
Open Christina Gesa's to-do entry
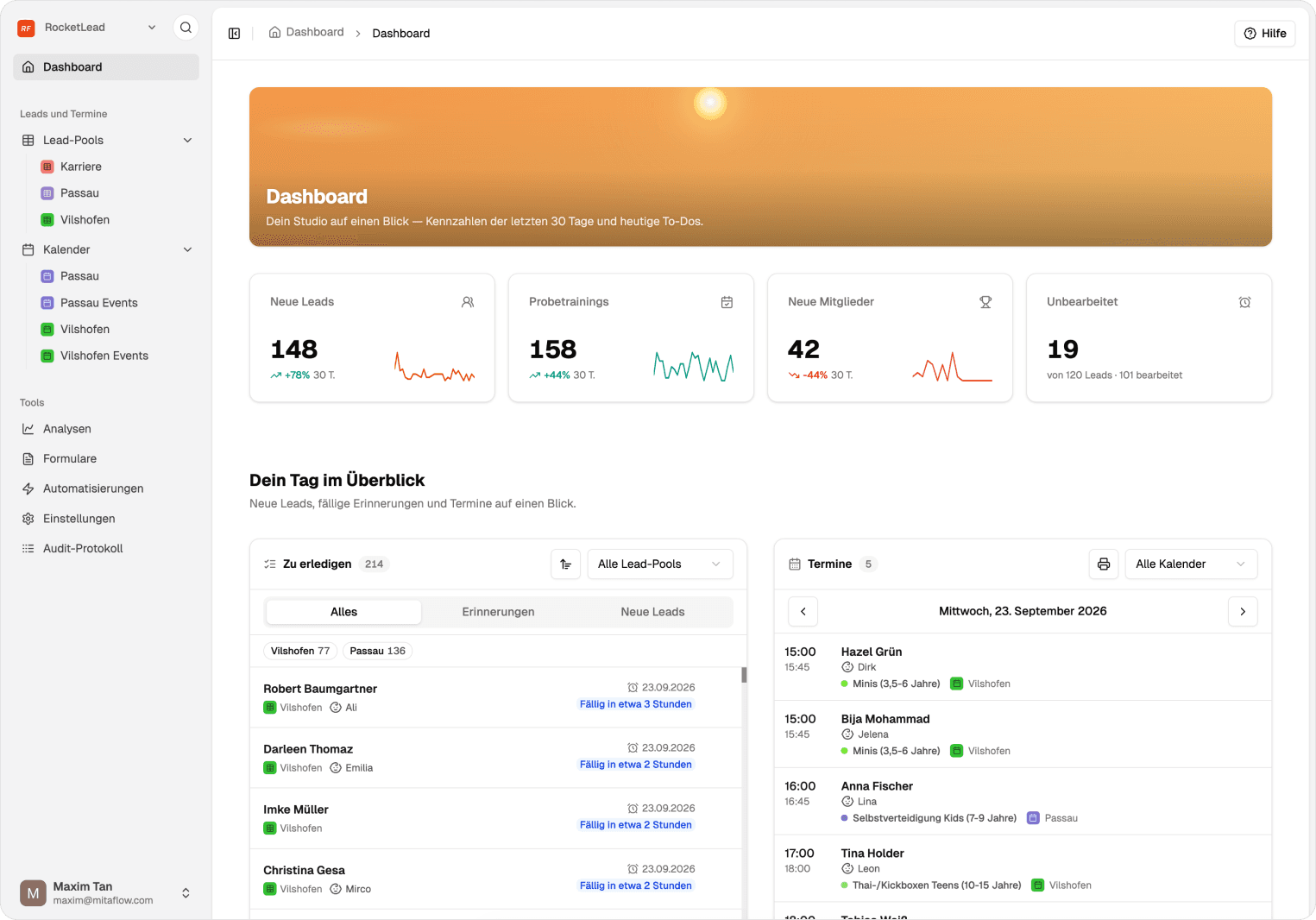[x=496, y=879]
